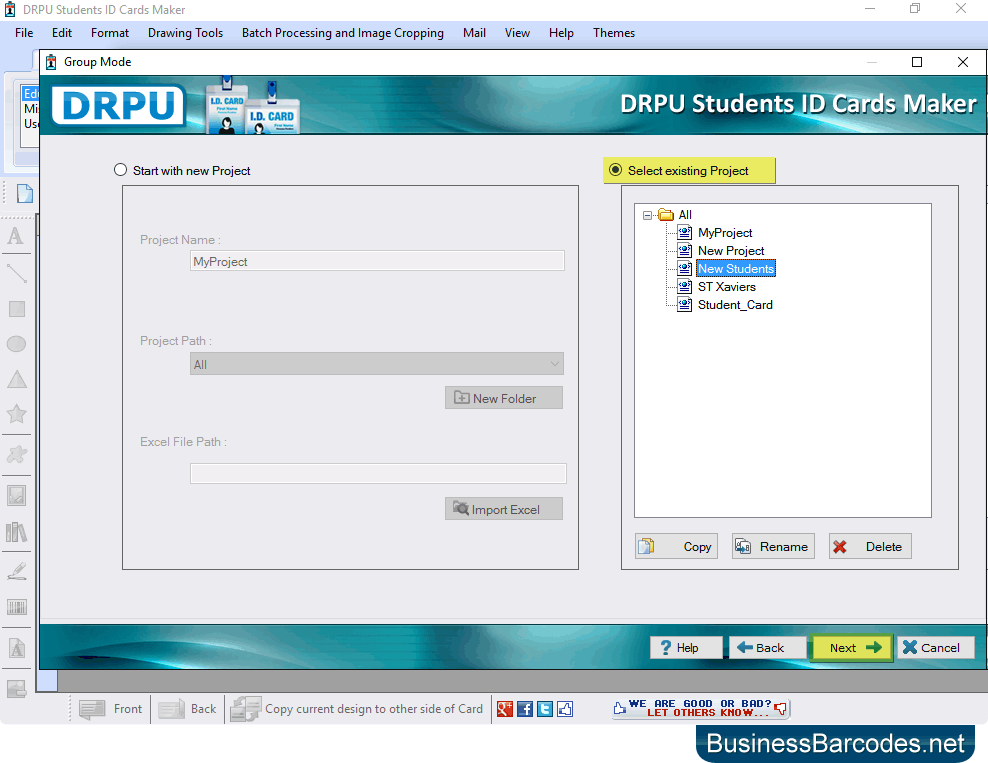Open the View menu
Viewport: 988px width, 763px height.
(x=517, y=33)
